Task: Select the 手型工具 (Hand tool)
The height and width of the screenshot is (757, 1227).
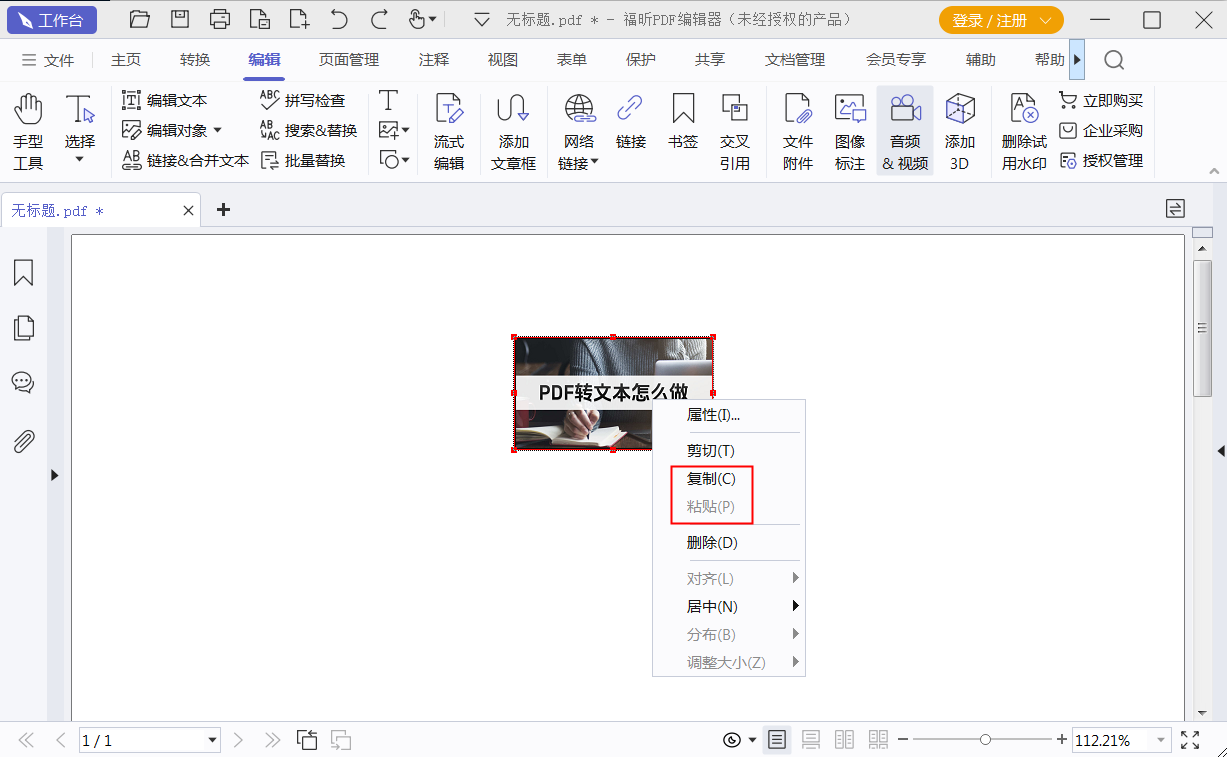Action: tap(28, 130)
